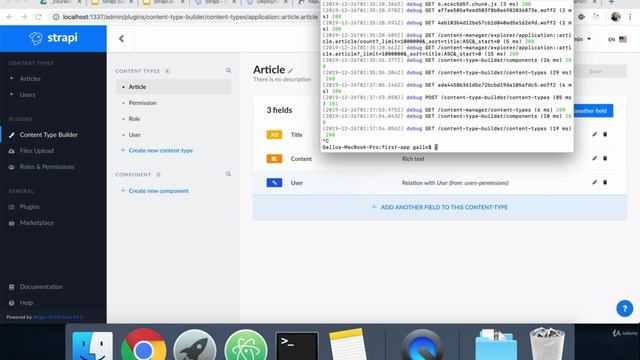The image size is (640, 360).
Task: Open Articles in sidebar
Action: tap(30, 79)
